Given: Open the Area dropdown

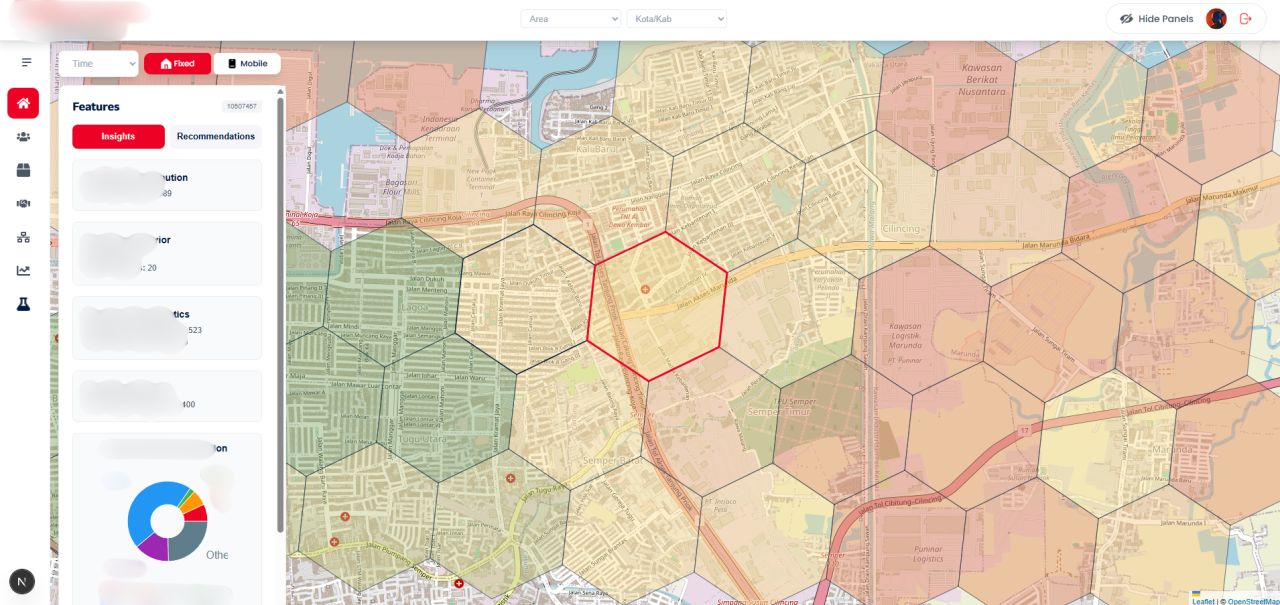Looking at the screenshot, I should [x=571, y=19].
